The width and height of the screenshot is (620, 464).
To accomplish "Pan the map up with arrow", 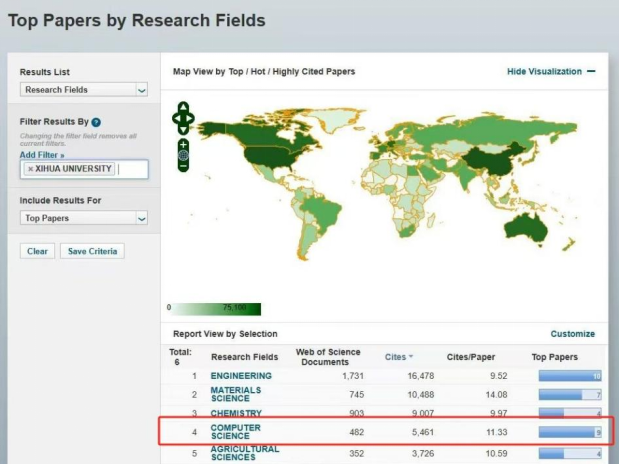I will (183, 107).
